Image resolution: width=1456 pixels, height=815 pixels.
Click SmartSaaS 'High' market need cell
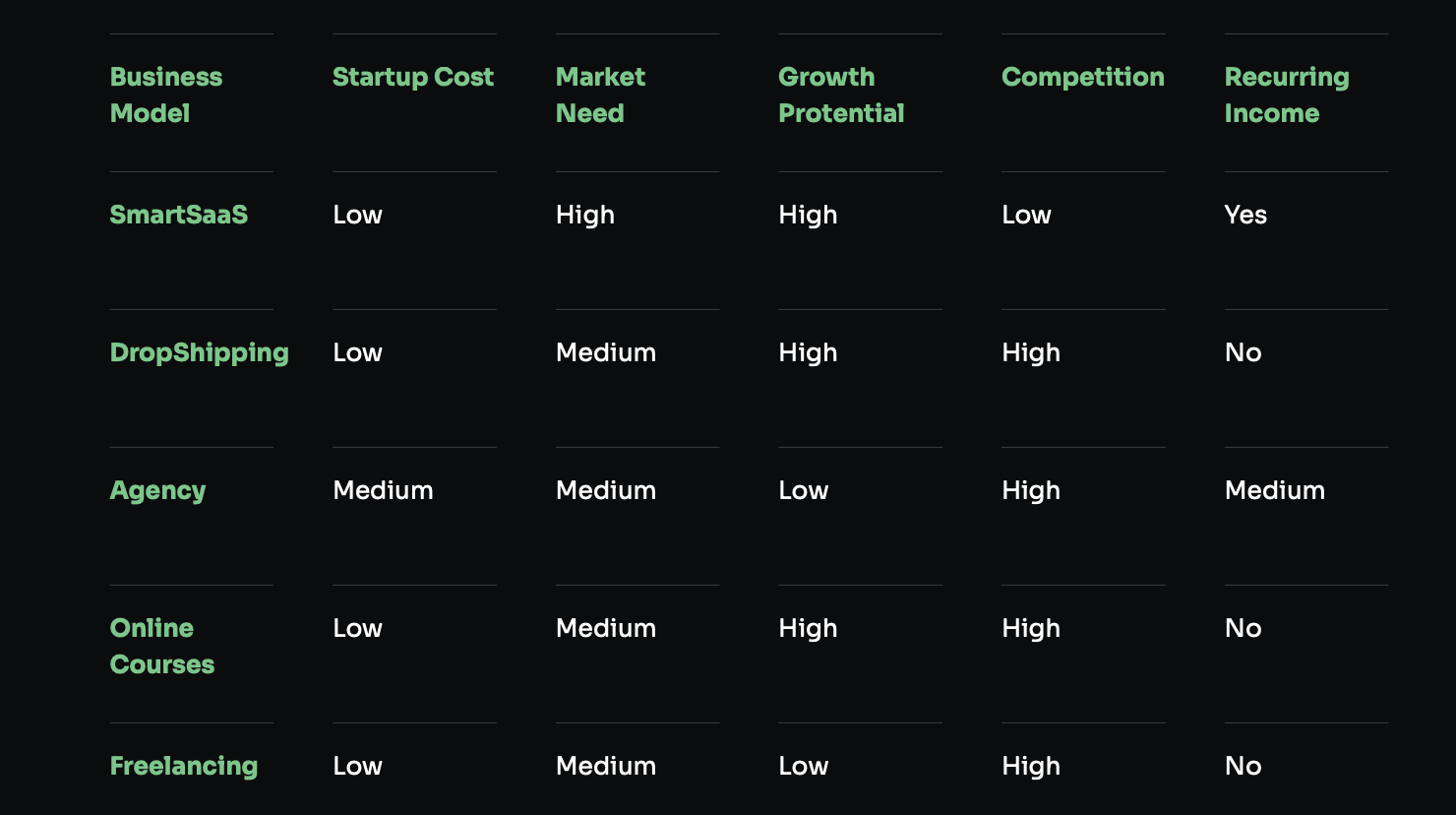click(585, 215)
